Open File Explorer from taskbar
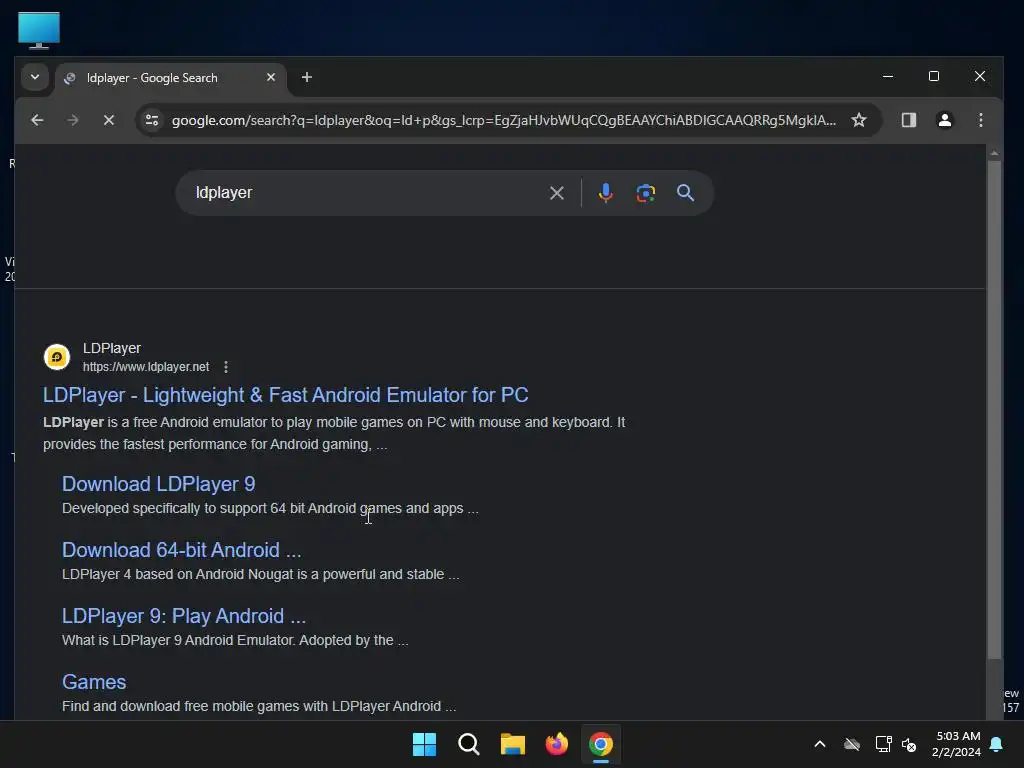This screenshot has width=1024, height=768. [513, 744]
